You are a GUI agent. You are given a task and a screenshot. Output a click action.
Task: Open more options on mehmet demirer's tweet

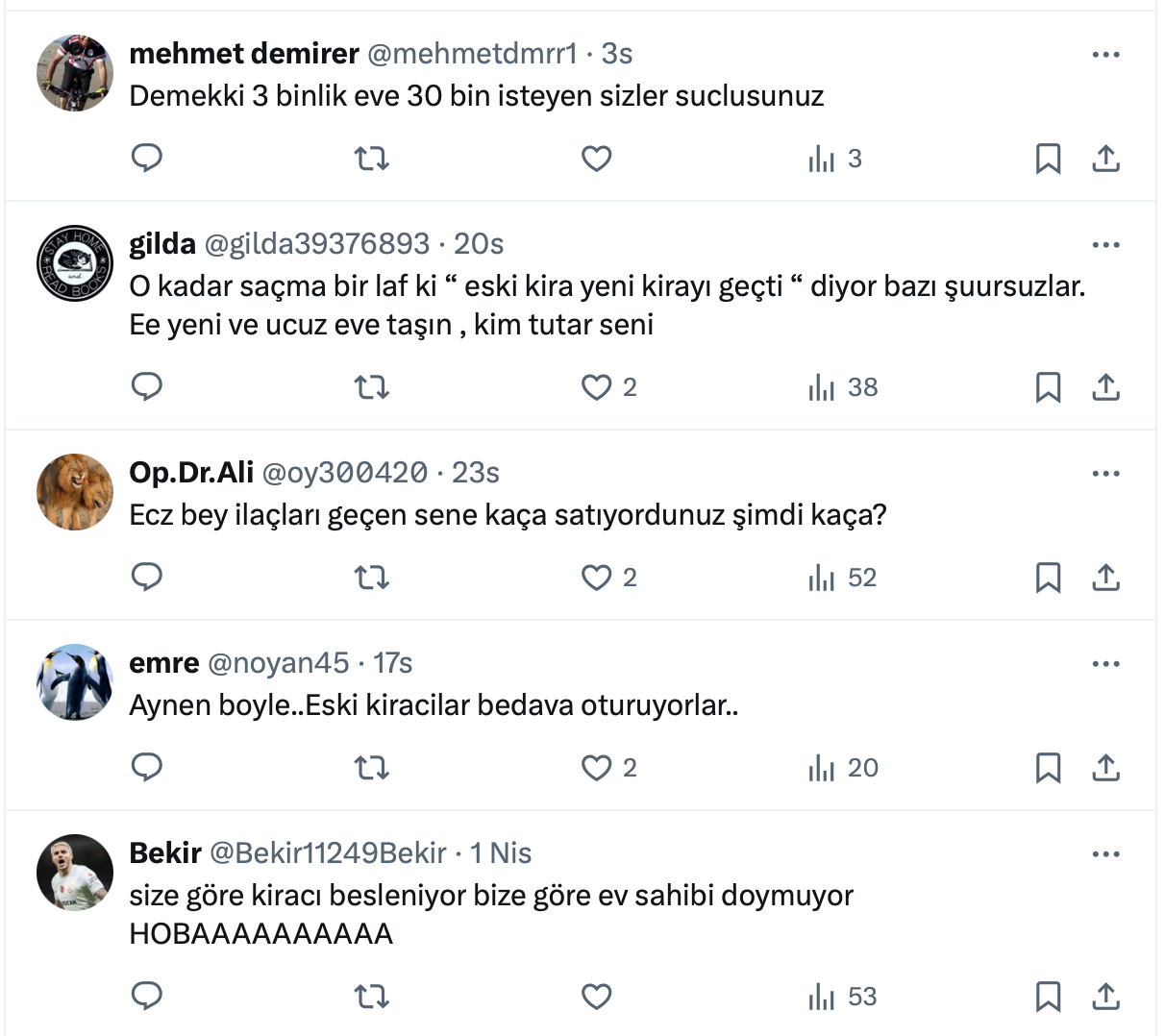1106,55
